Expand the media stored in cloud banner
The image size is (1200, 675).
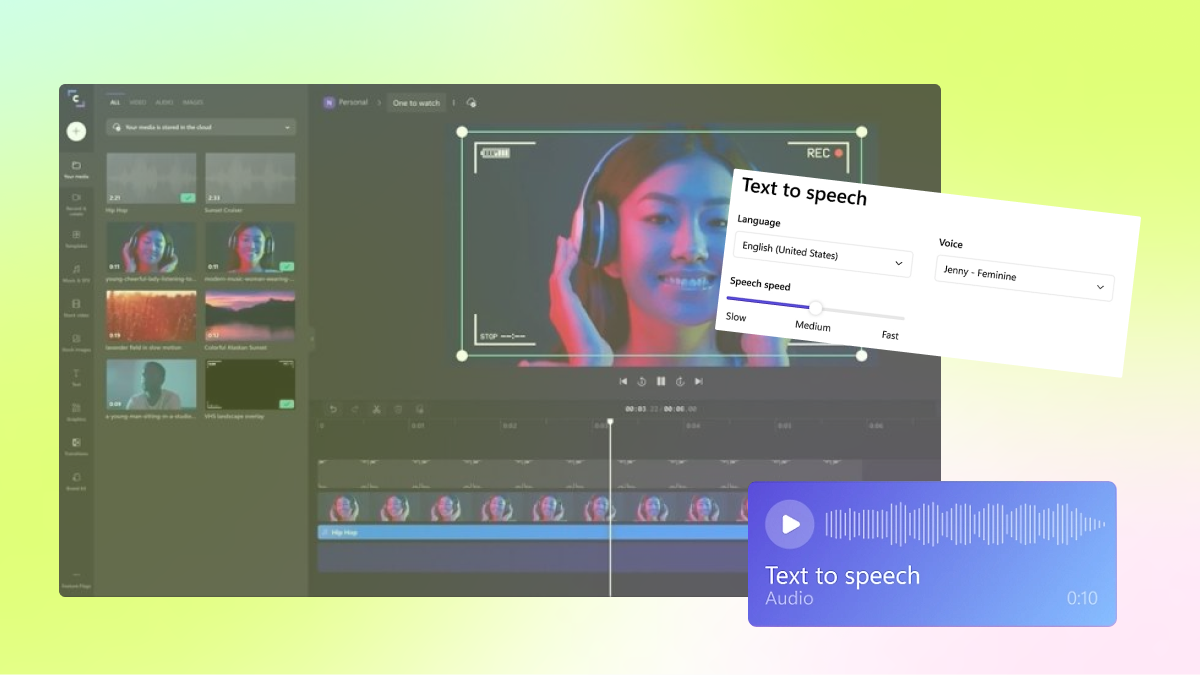click(201, 128)
